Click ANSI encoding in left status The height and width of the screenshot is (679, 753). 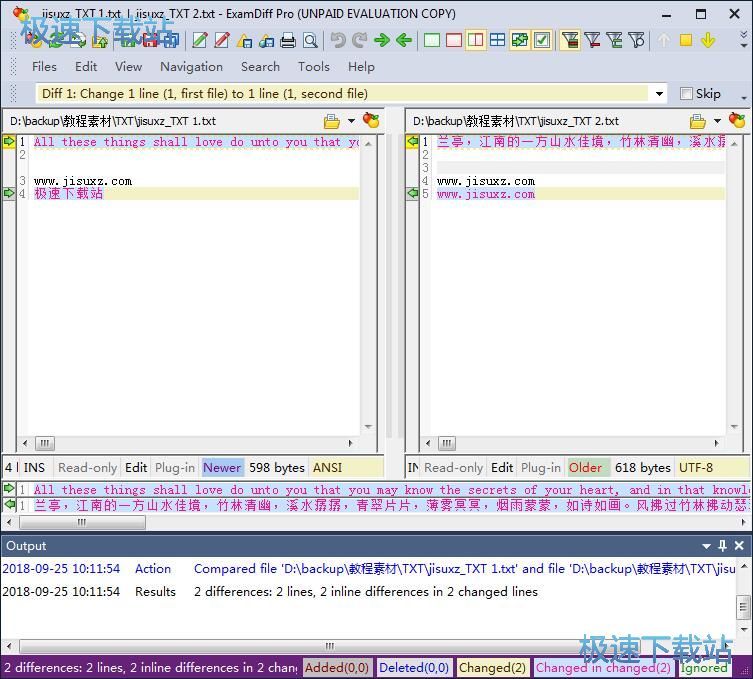(328, 468)
